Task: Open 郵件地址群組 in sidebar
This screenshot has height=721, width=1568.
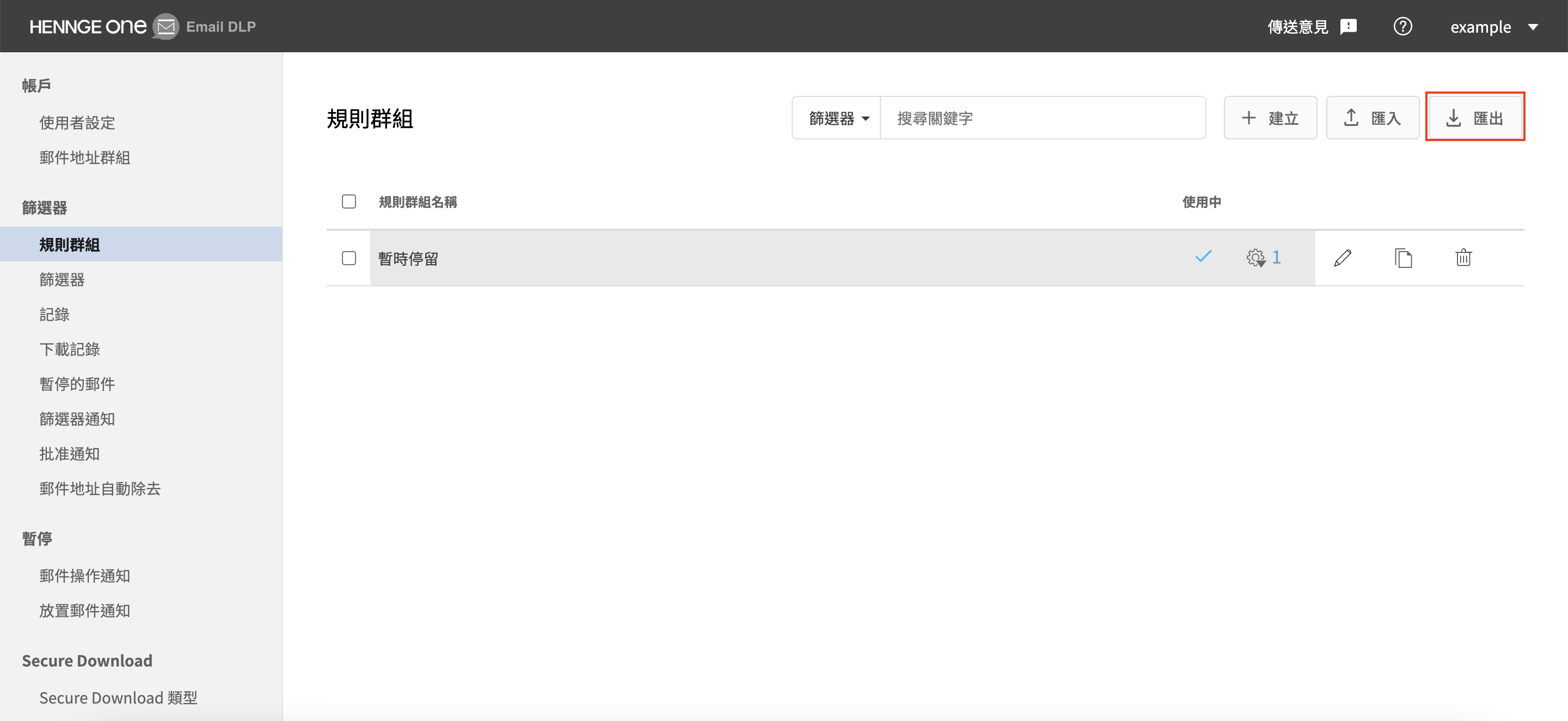Action: click(x=84, y=158)
